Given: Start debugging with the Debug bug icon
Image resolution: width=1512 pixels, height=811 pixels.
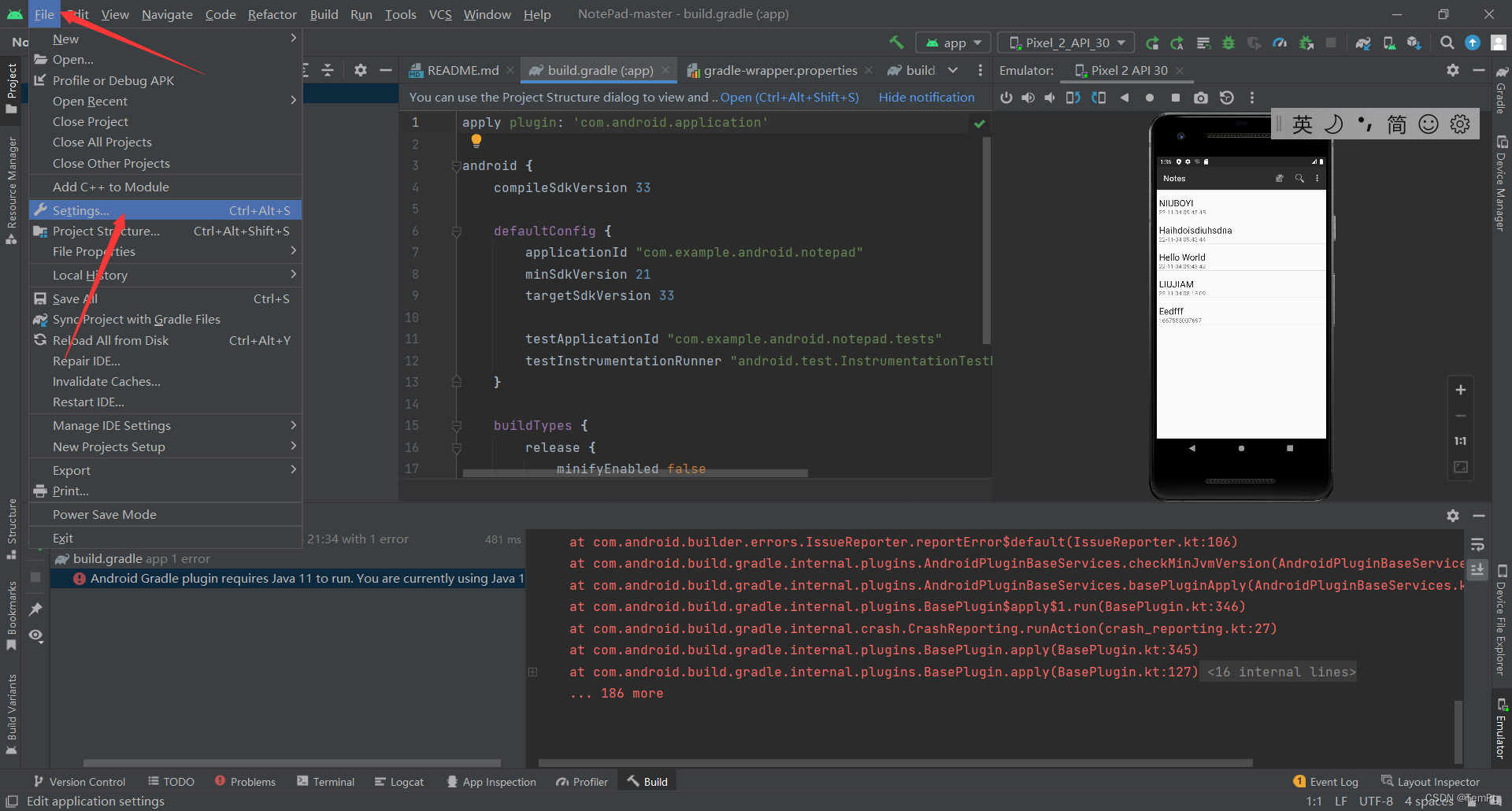Looking at the screenshot, I should (x=1229, y=43).
